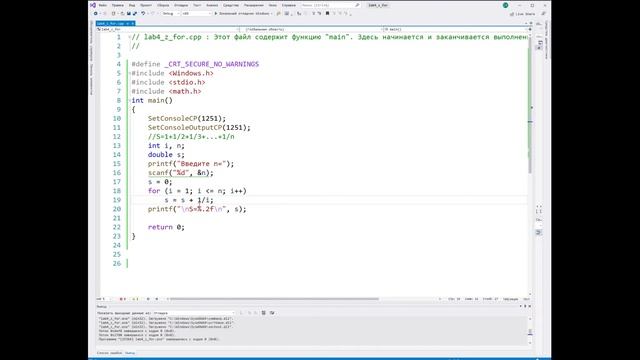Click the 'for (i = 1; i <= n; i++)' line
The image size is (640, 360).
click(197, 191)
